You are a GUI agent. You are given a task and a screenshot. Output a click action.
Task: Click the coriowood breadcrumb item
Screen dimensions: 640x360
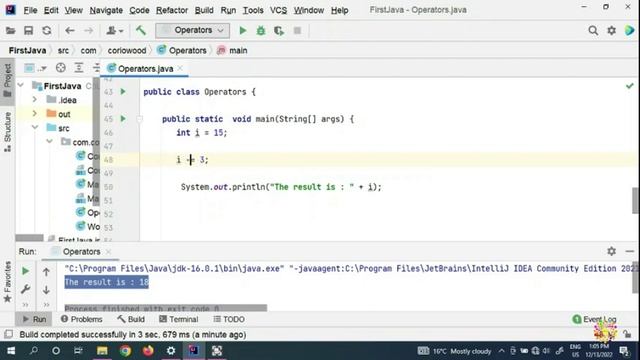coord(127,51)
